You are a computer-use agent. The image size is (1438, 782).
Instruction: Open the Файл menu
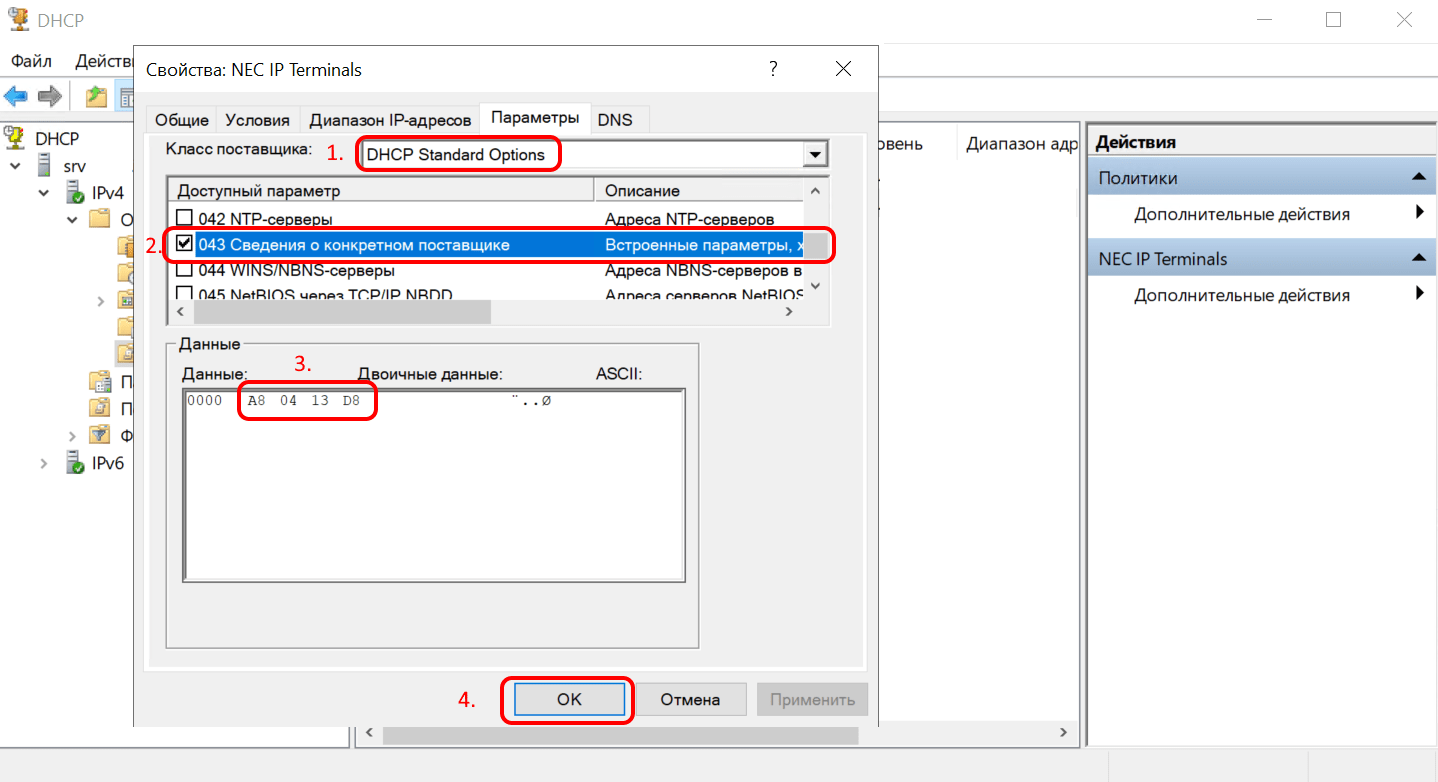[31, 61]
